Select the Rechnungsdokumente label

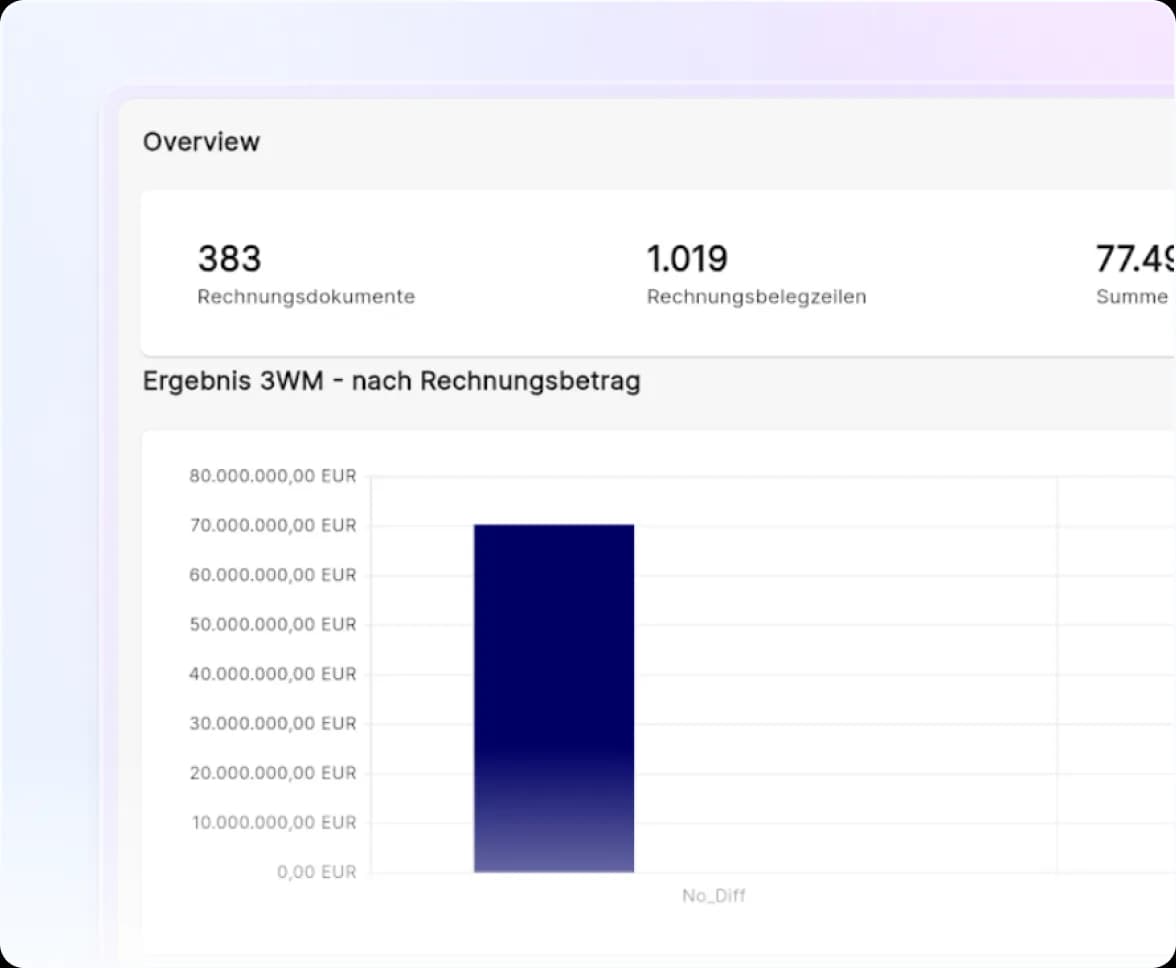[306, 297]
